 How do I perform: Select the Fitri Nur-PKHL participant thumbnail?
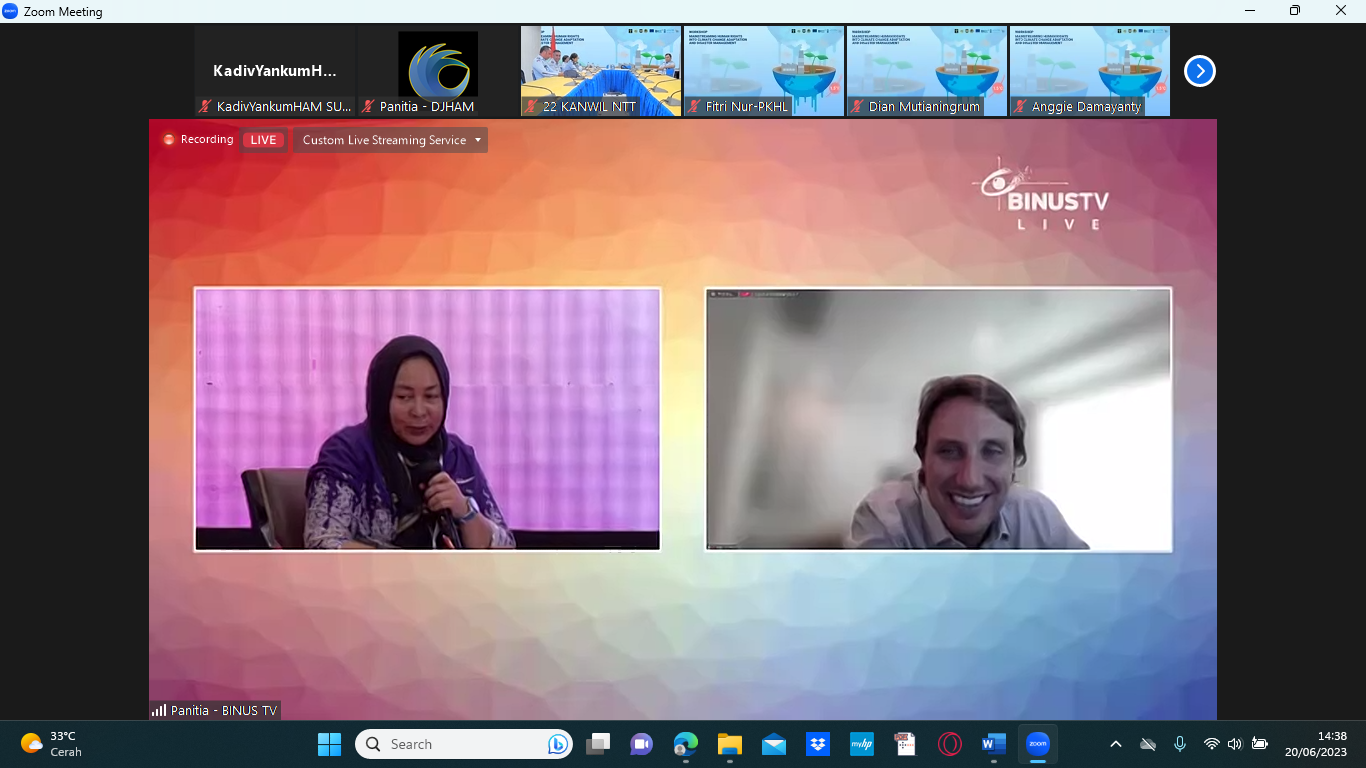tap(764, 71)
